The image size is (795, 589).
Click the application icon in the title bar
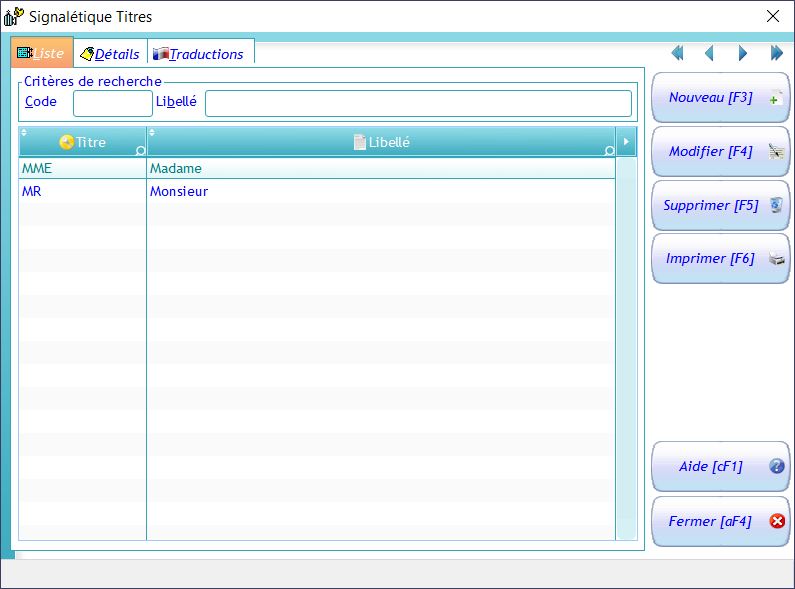(x=13, y=17)
